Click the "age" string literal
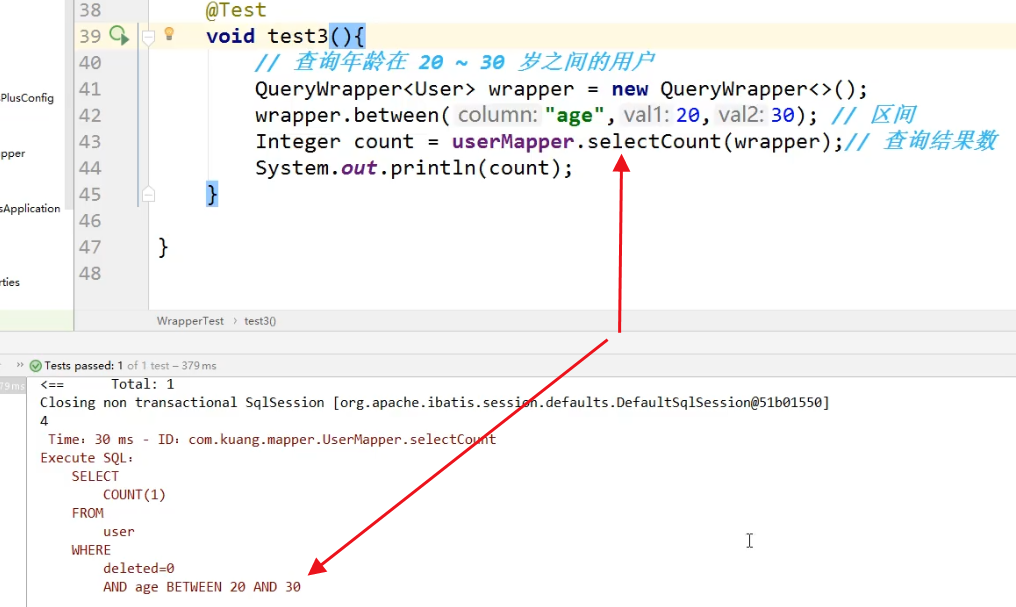The image size is (1016, 607). coord(575,115)
